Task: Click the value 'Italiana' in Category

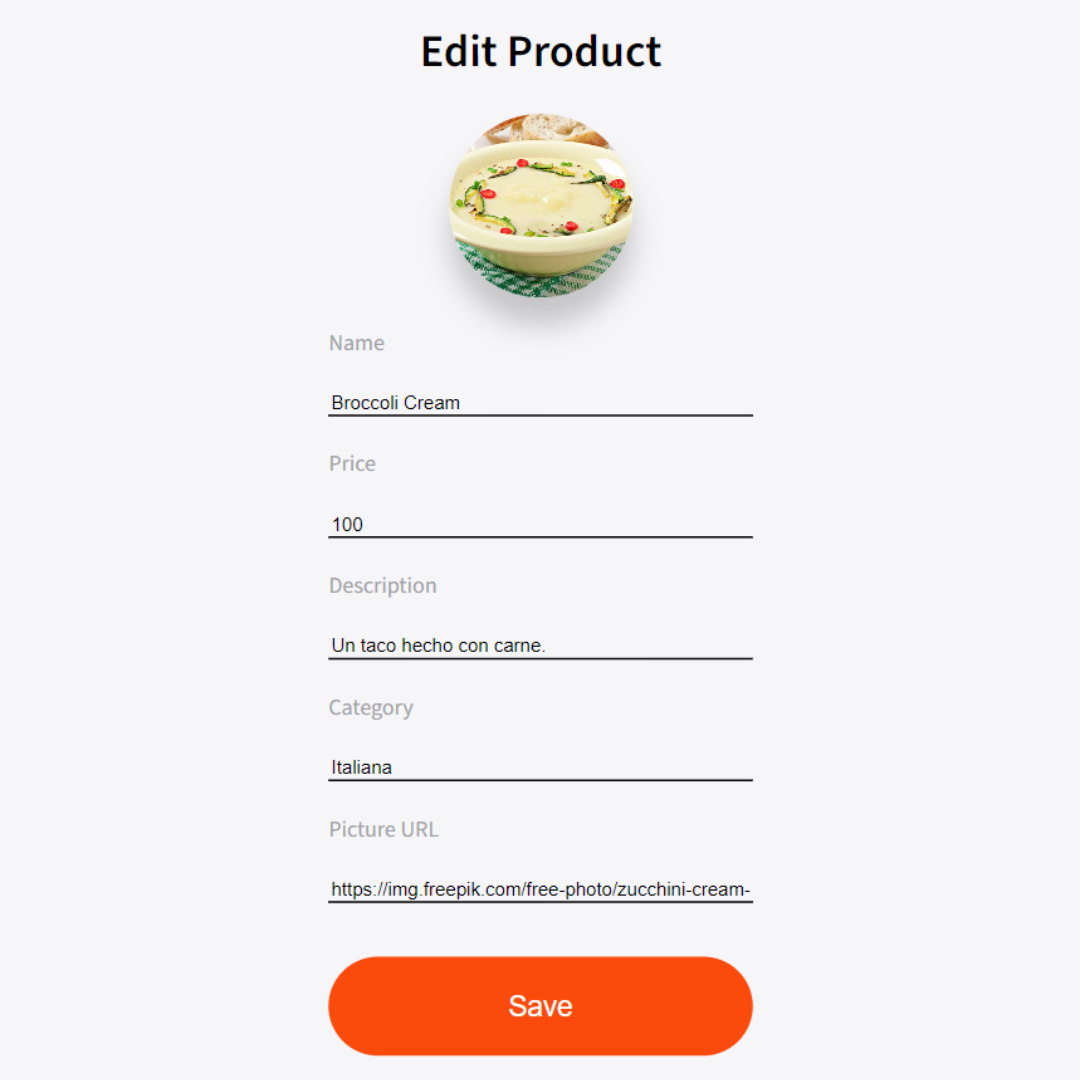Action: pyautogui.click(x=361, y=766)
